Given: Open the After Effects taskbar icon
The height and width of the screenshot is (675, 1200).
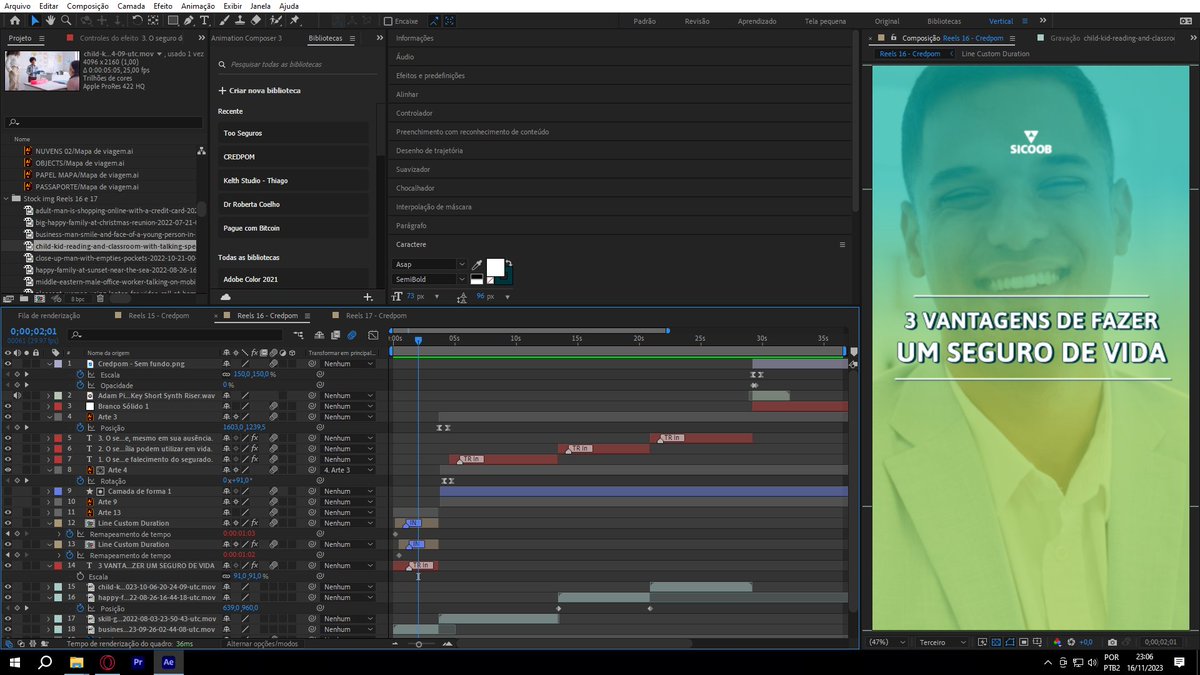Looking at the screenshot, I should pyautogui.click(x=168, y=663).
